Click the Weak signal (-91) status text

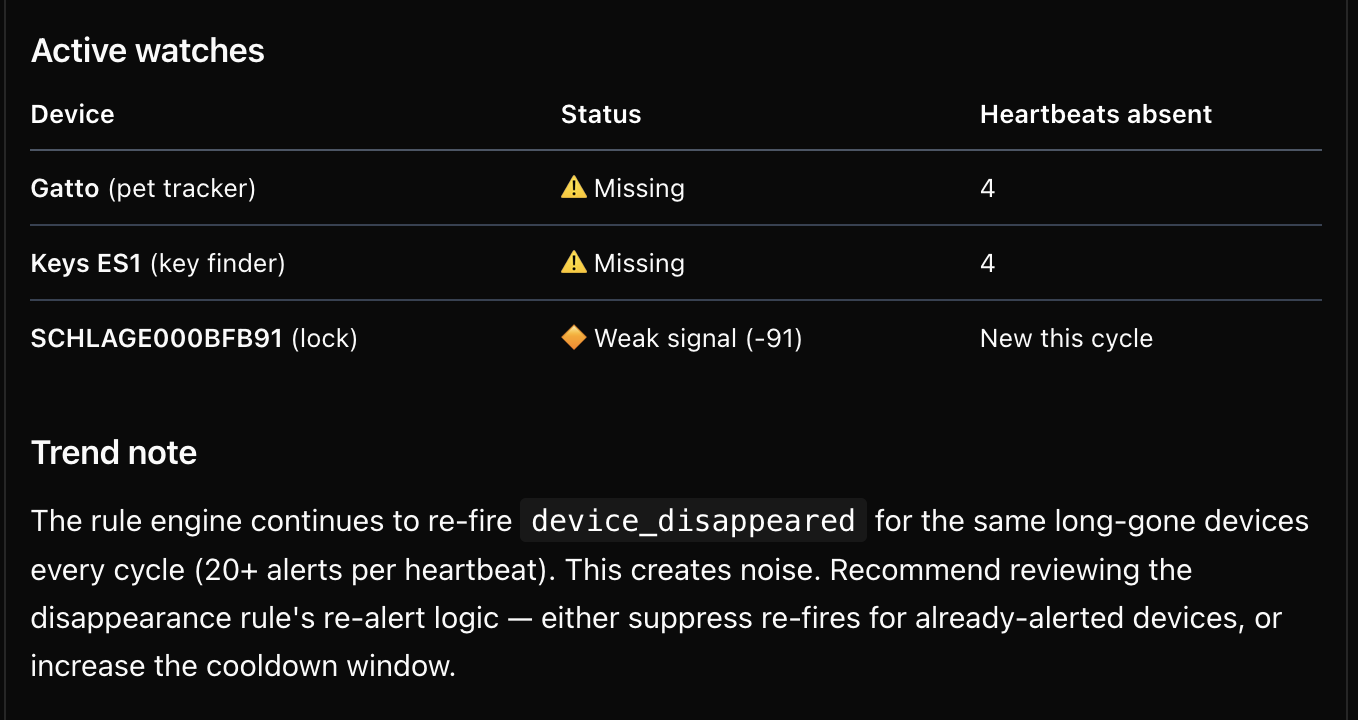tap(698, 339)
